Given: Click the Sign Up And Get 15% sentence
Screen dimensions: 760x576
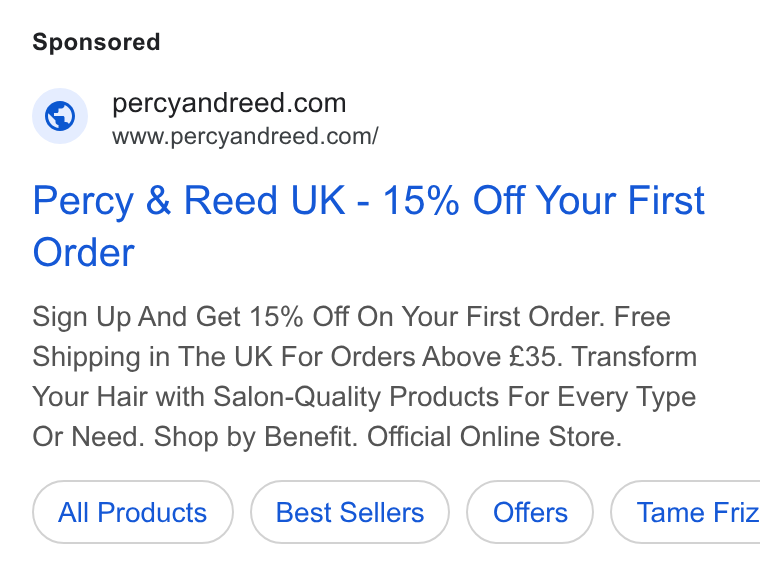Looking at the screenshot, I should (319, 317).
